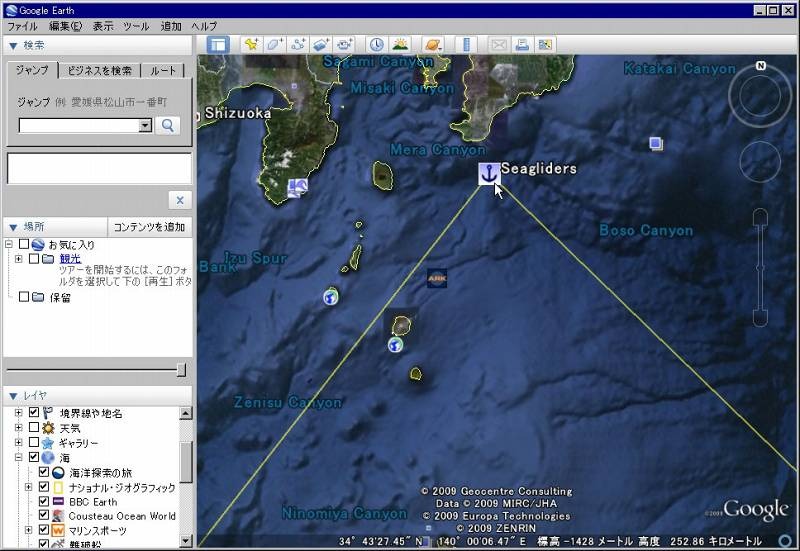Click the layers scrollbar down arrow
The width and height of the screenshot is (800, 551).
tap(186, 540)
